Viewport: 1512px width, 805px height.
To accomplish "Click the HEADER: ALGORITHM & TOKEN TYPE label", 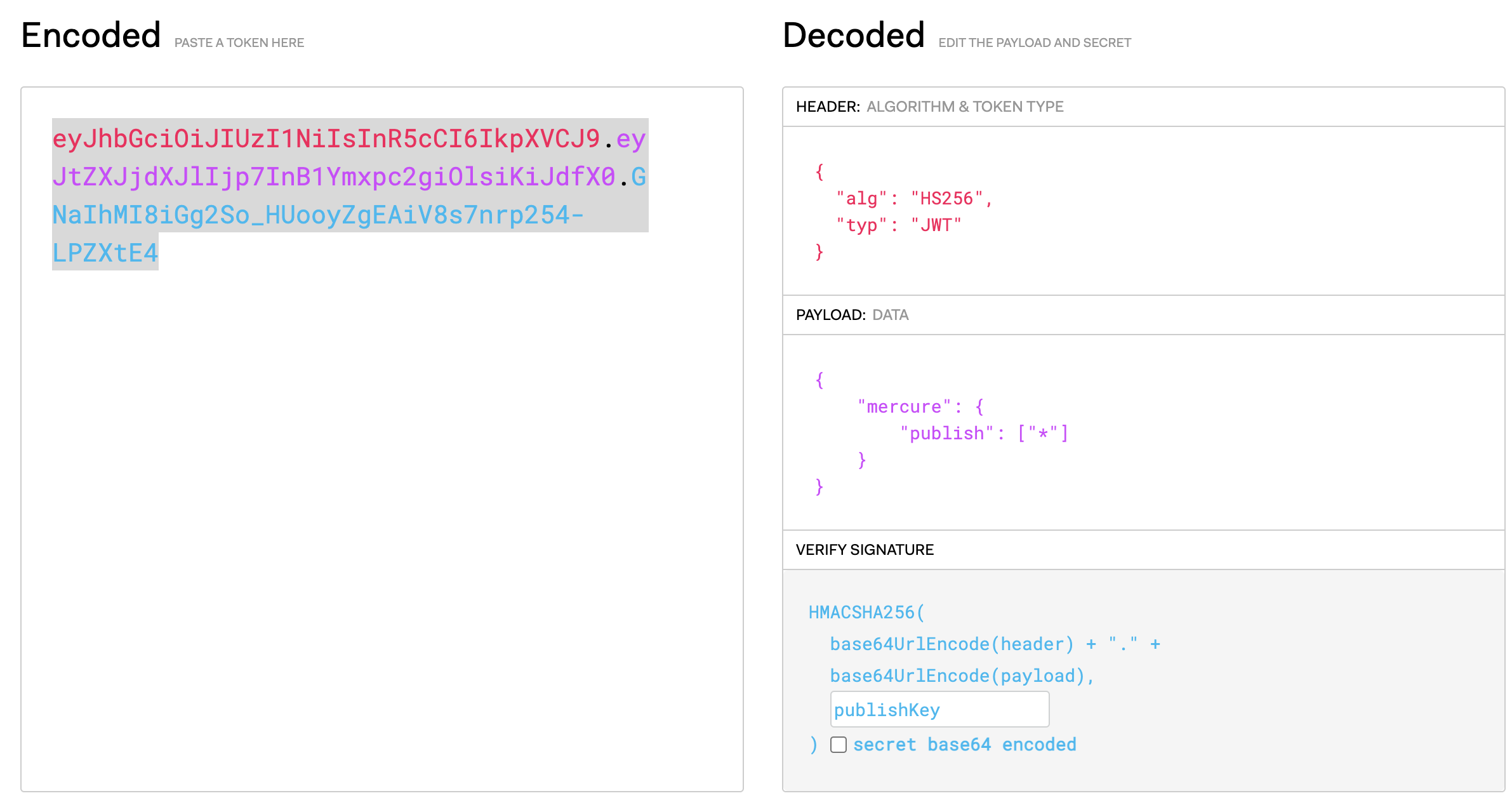I will tap(930, 107).
